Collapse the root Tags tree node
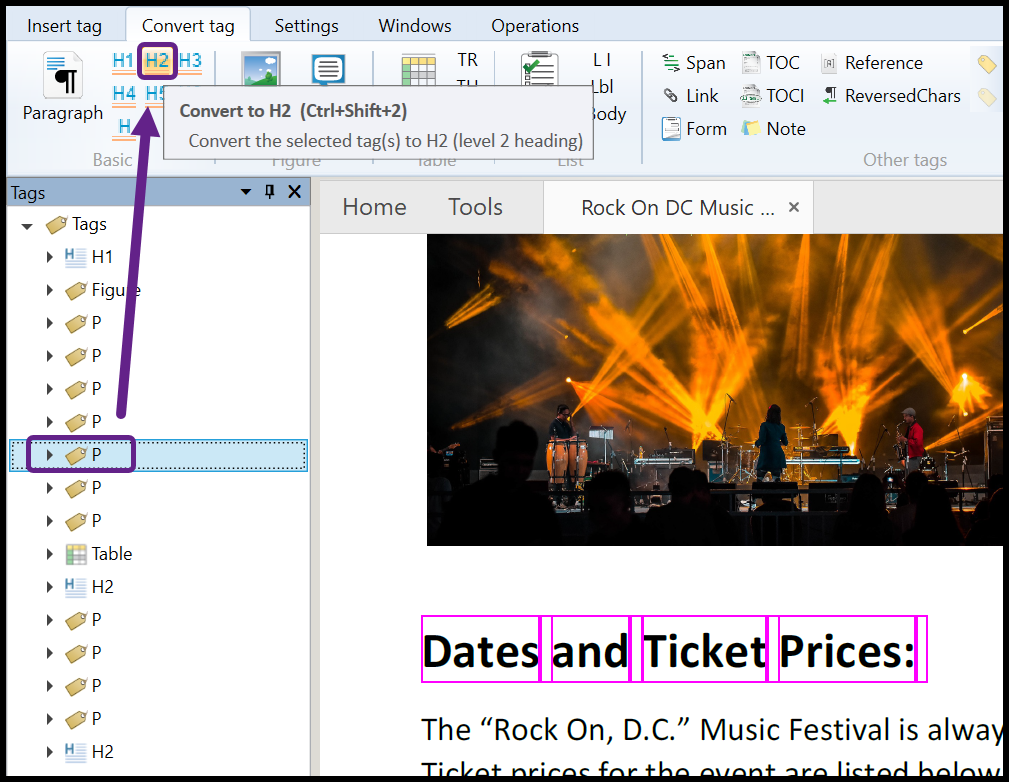The height and width of the screenshot is (782, 1009). click(x=27, y=225)
